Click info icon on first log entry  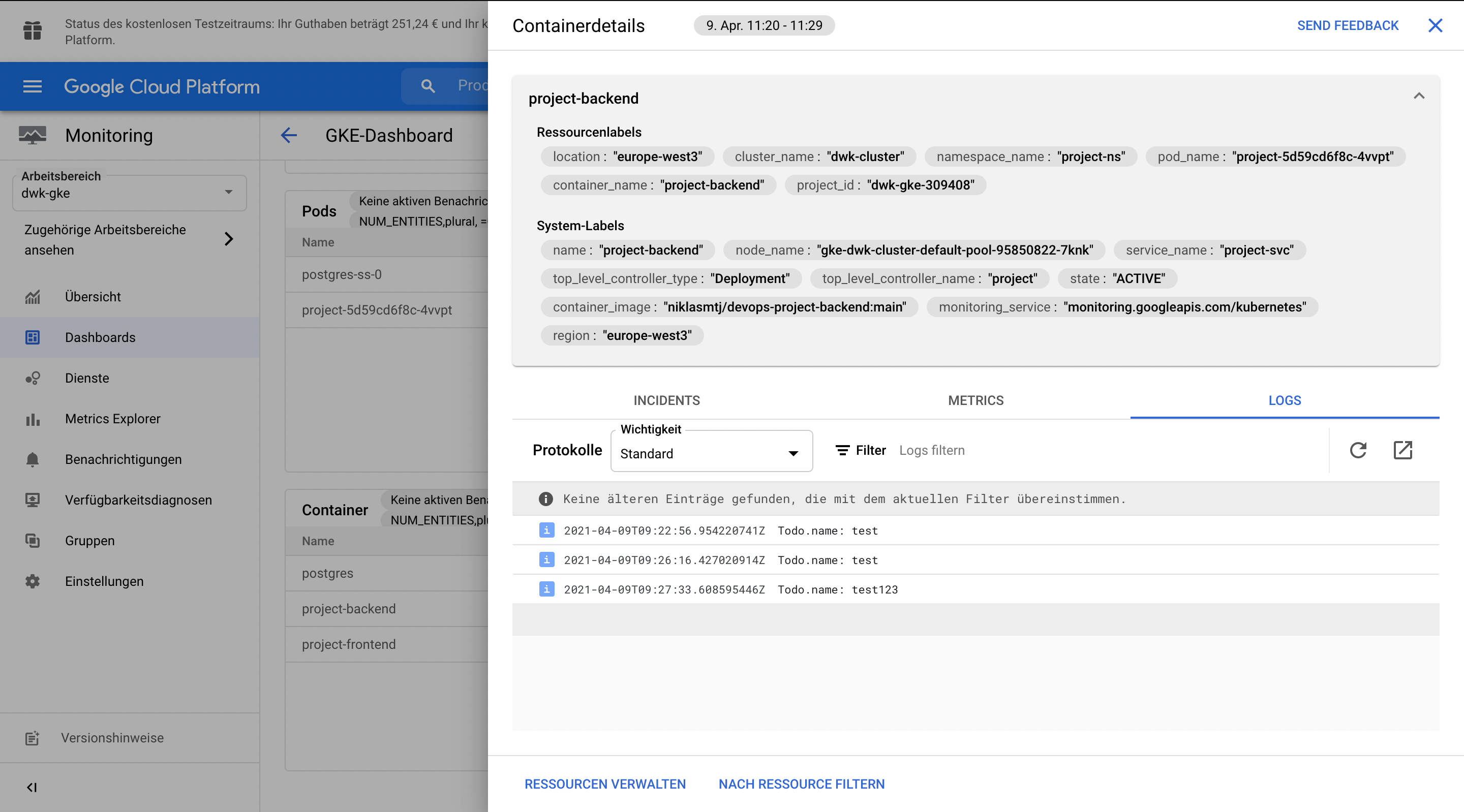[546, 530]
